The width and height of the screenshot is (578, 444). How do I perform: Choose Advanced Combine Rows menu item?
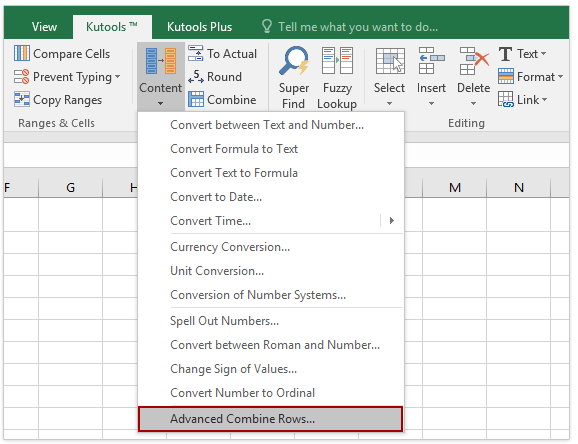tap(270, 419)
